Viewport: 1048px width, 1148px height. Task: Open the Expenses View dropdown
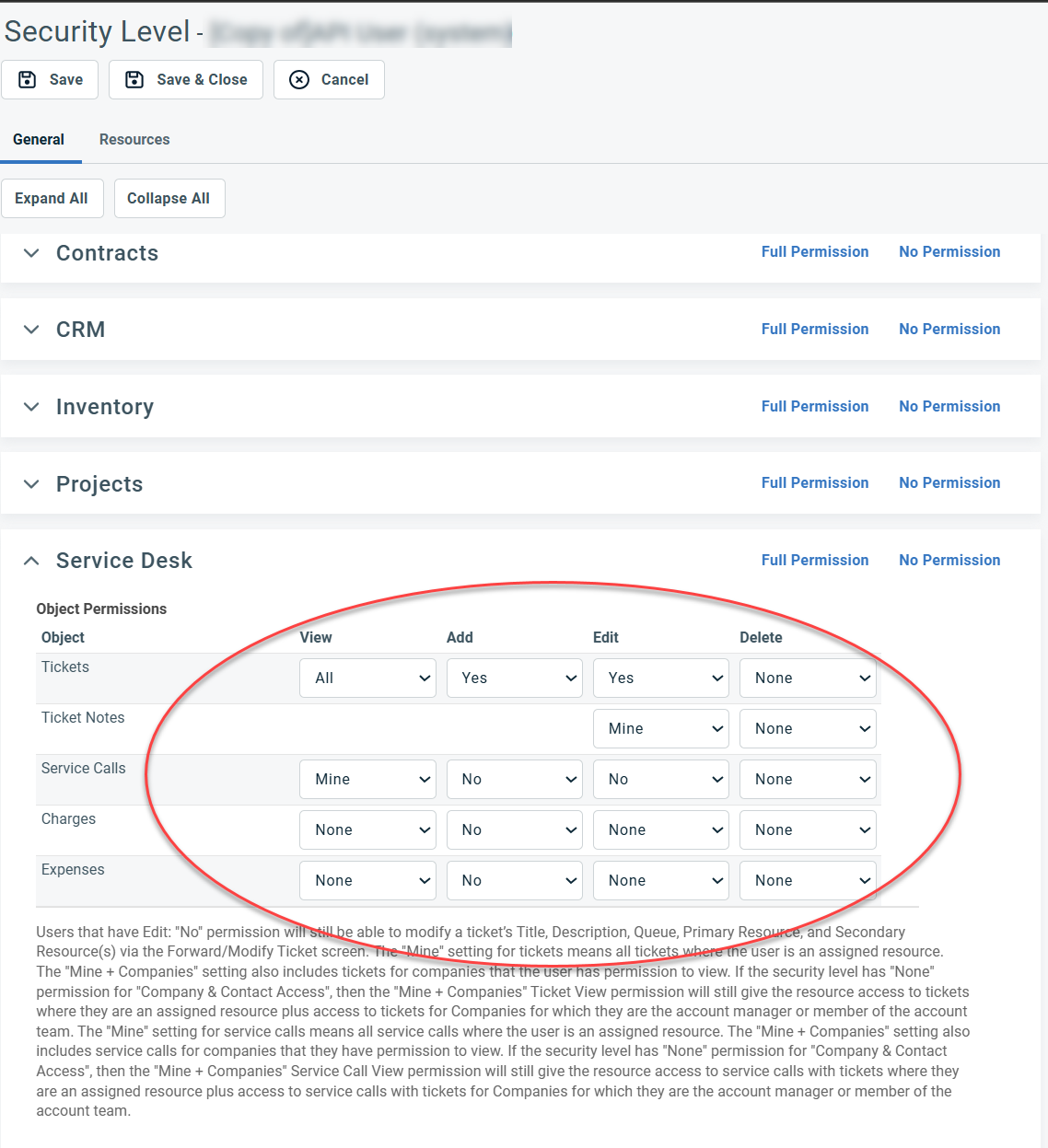click(367, 881)
